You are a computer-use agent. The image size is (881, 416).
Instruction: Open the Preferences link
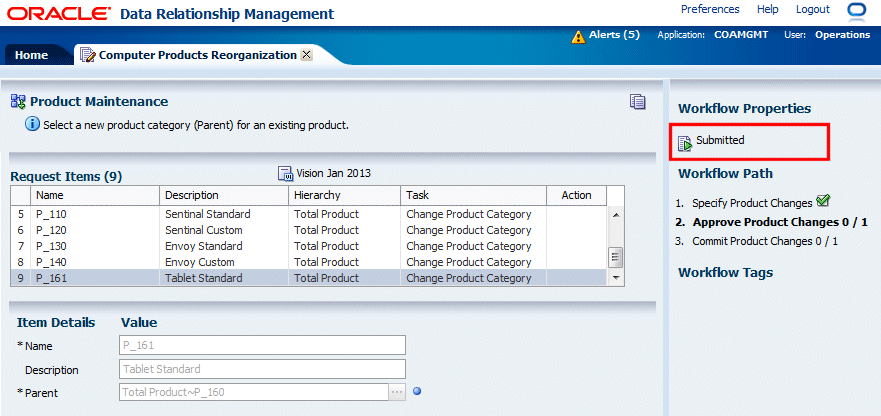(x=710, y=10)
